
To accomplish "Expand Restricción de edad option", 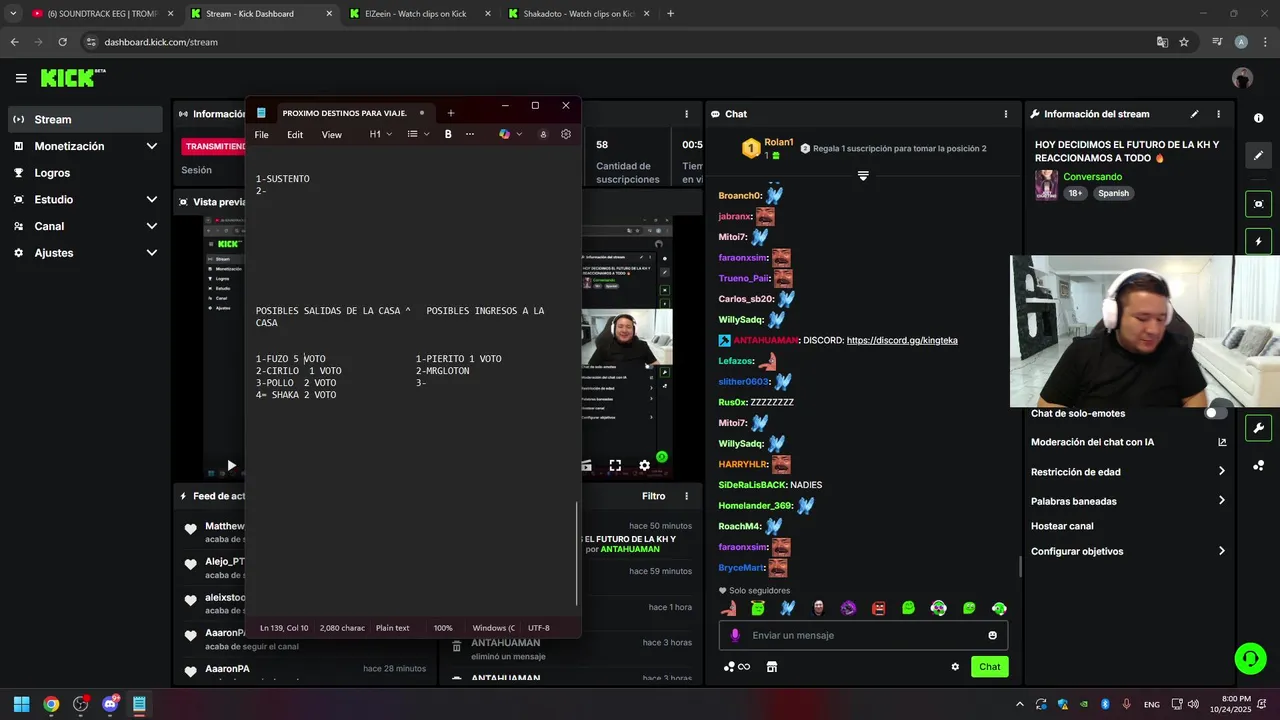I will pyautogui.click(x=1128, y=472).
